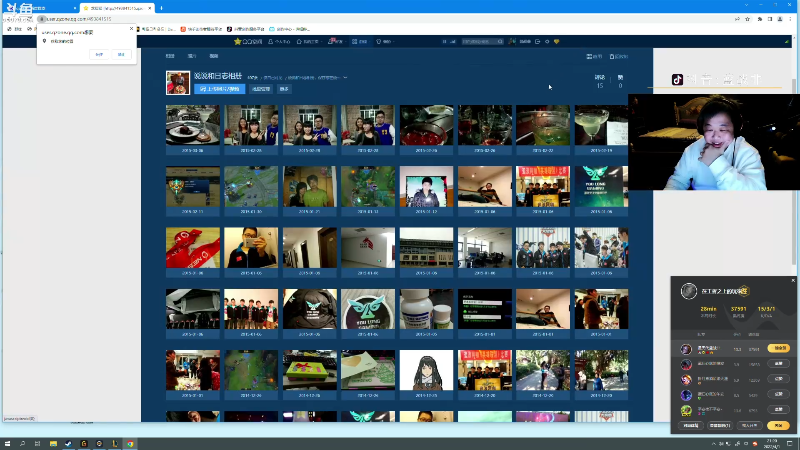Click the more button beside batch manage
Screen dimensions: 800x450
pyautogui.click(x=284, y=89)
